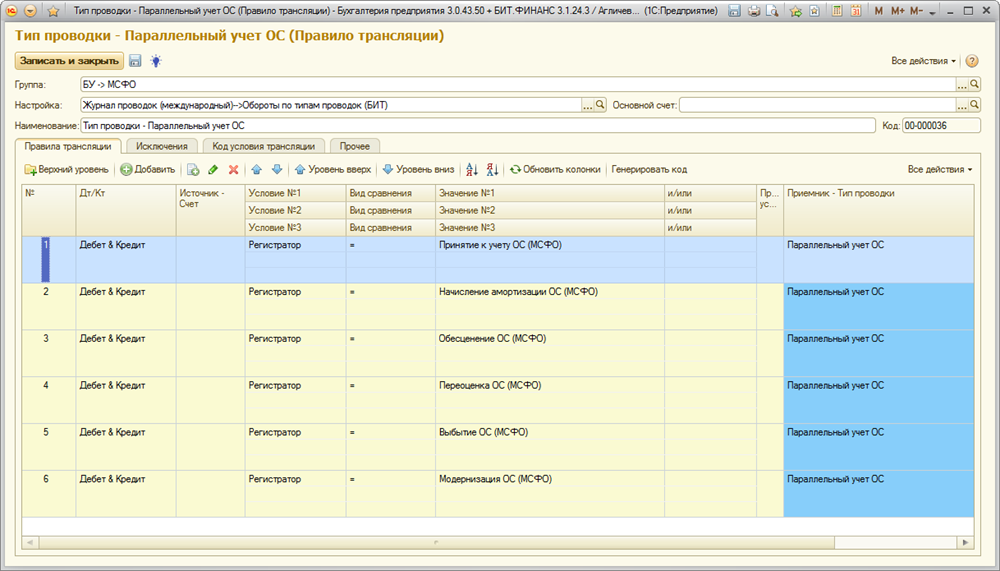Screen dimensions: 1000x571
Task: Click the green pencil edit row icon
Action: (x=213, y=170)
